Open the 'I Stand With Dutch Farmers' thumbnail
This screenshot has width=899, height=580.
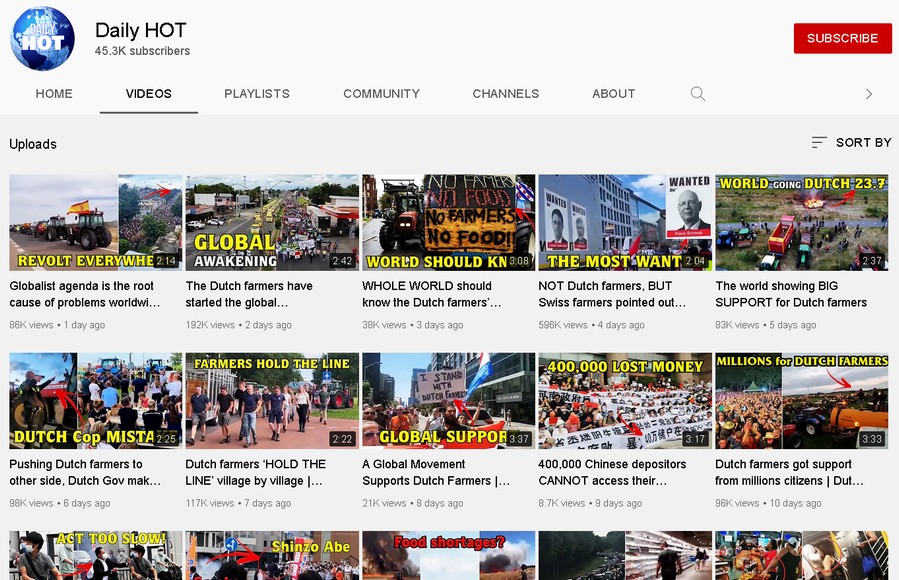tap(448, 400)
